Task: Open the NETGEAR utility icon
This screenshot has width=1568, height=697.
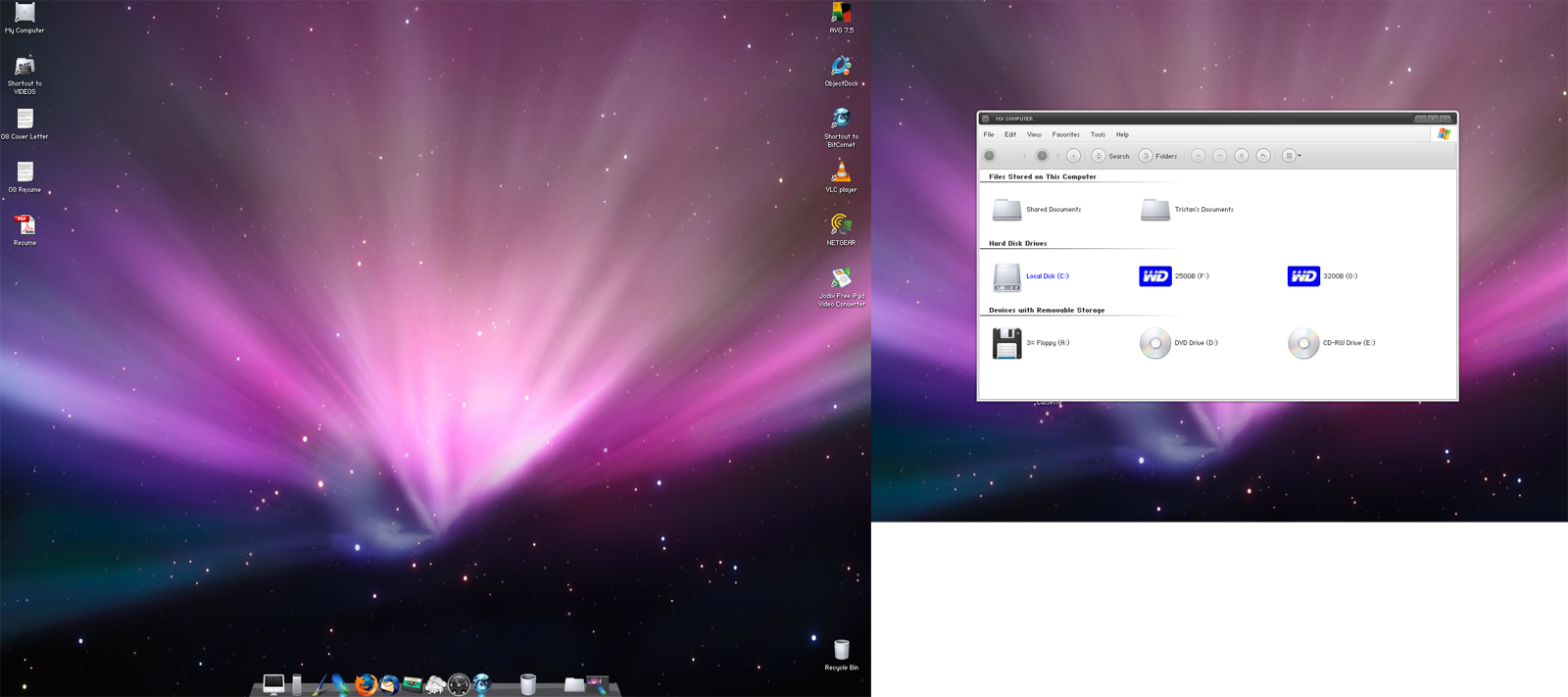Action: click(x=841, y=230)
